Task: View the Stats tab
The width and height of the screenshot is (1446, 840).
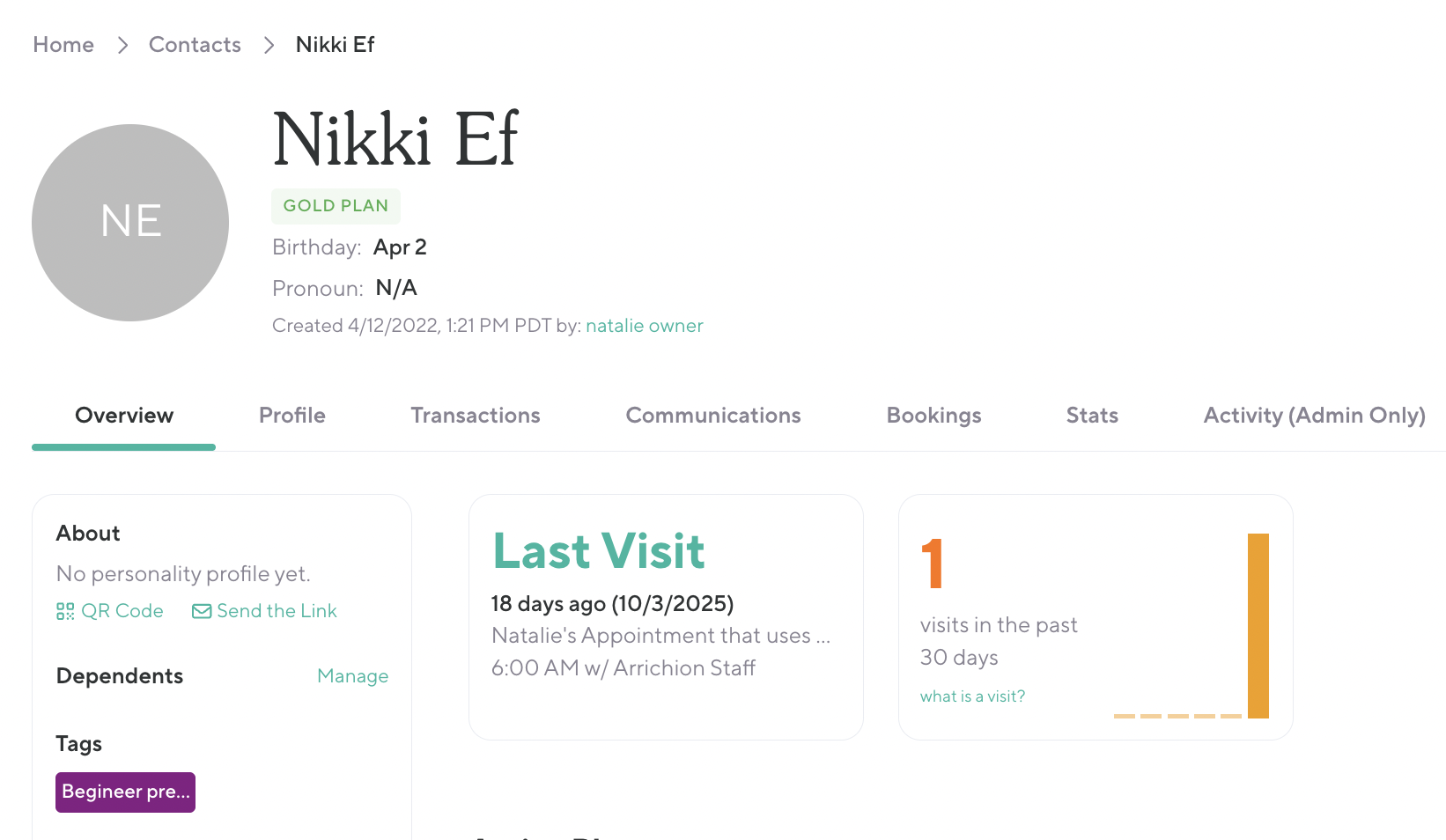Action: (x=1092, y=416)
